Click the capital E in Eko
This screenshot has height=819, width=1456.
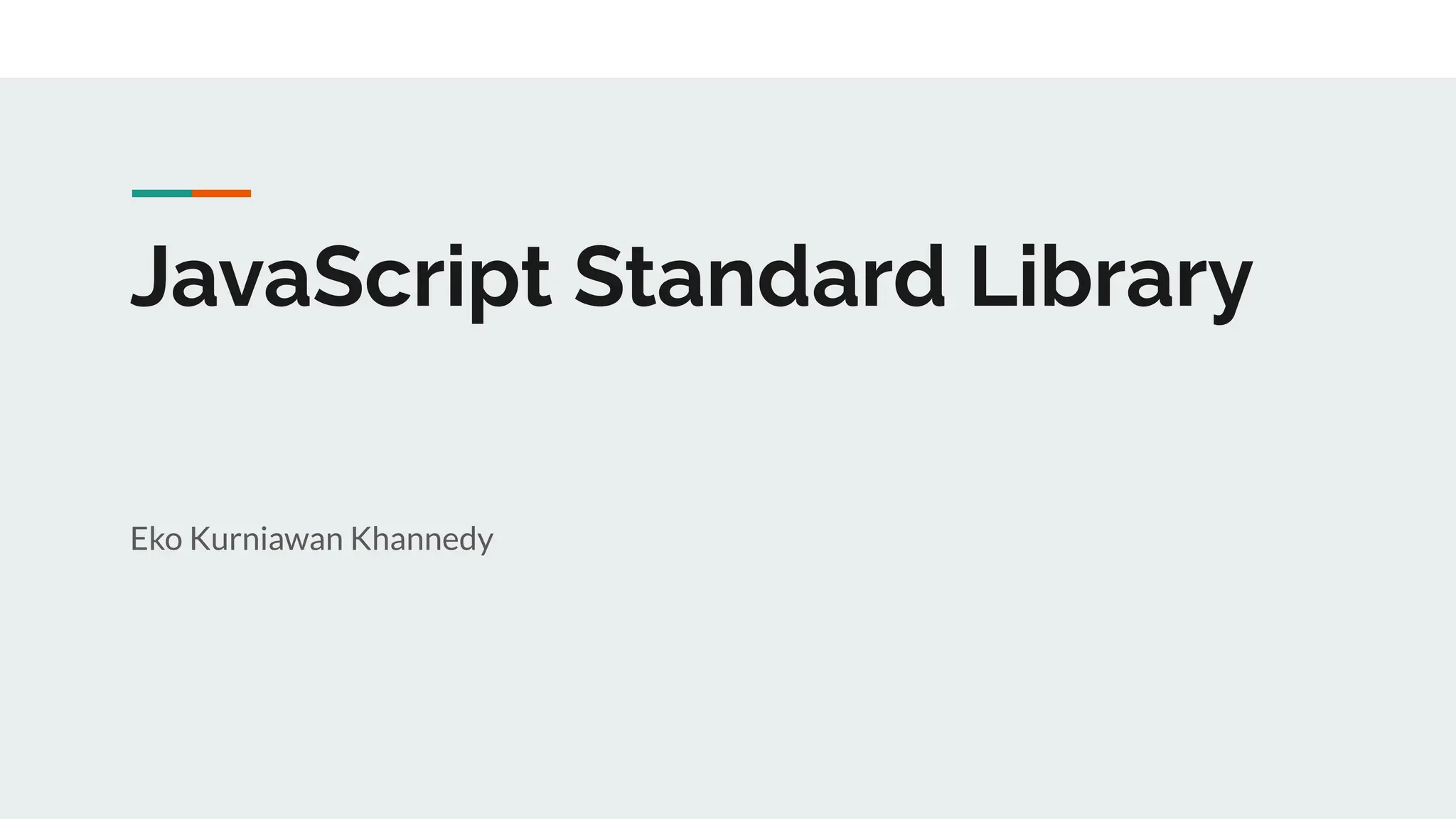(x=139, y=539)
